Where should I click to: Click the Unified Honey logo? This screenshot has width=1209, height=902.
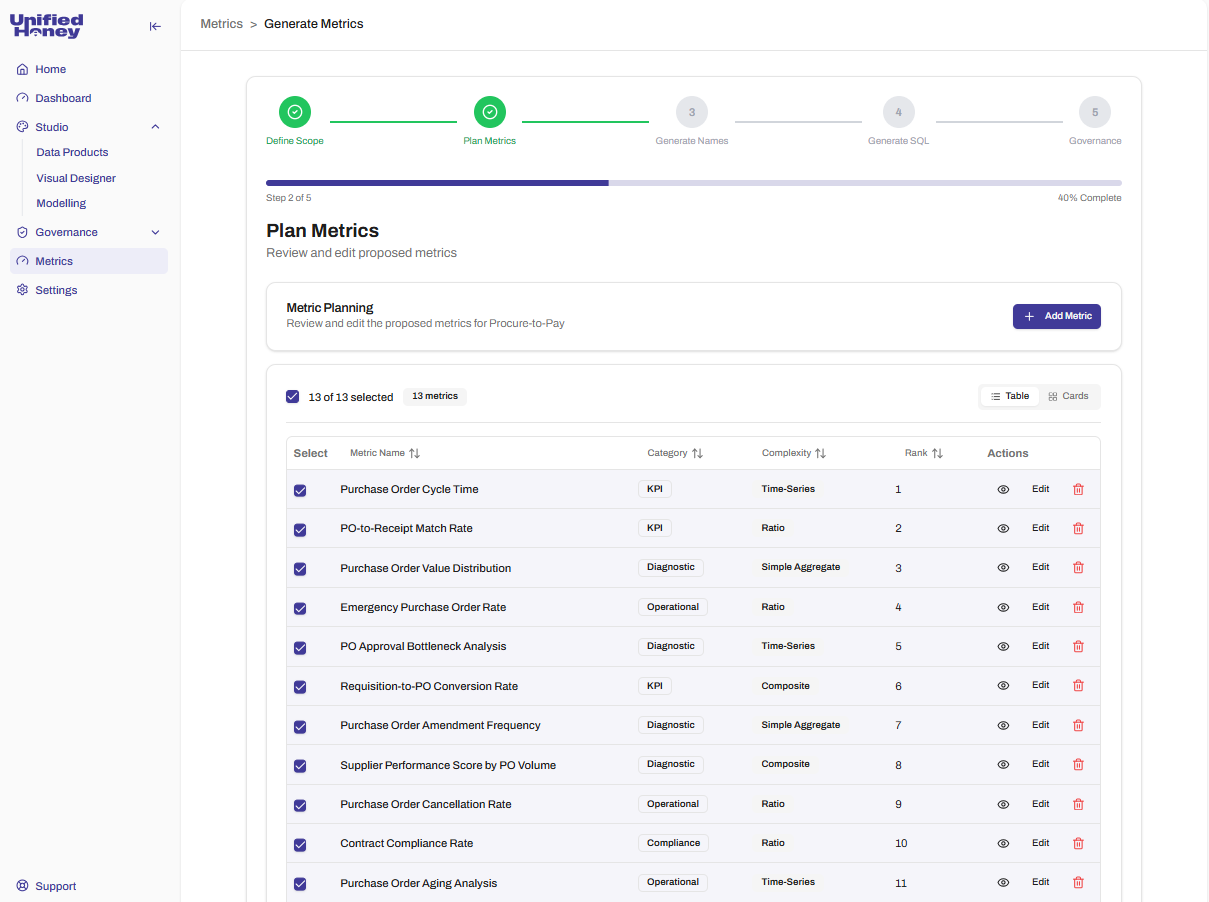(46, 26)
